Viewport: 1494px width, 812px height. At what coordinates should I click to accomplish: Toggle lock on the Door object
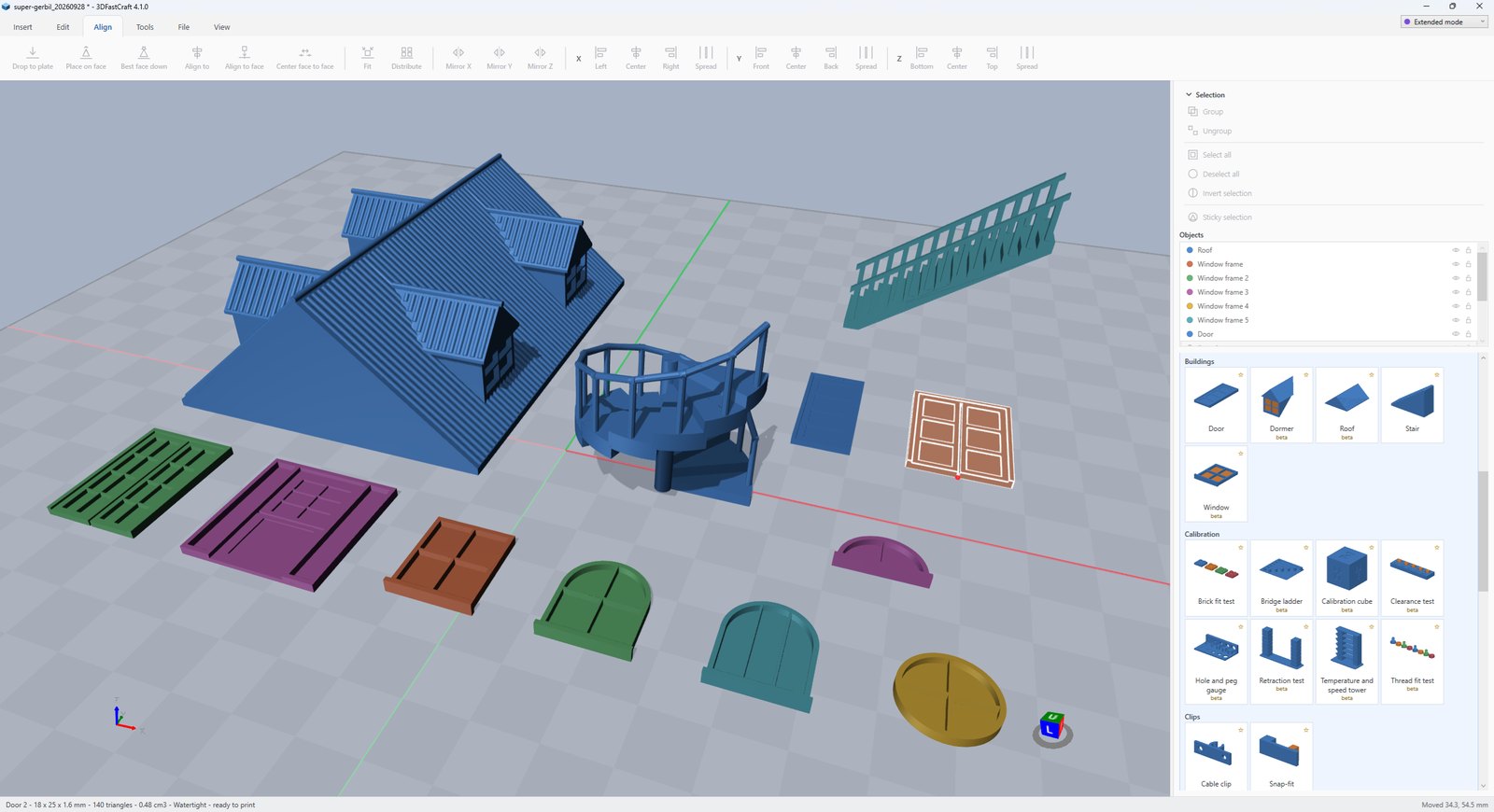pos(1468,334)
